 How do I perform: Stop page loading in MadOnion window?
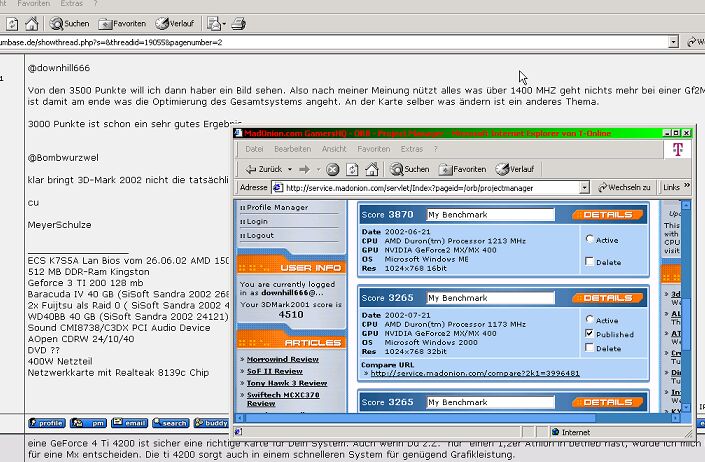pos(332,169)
